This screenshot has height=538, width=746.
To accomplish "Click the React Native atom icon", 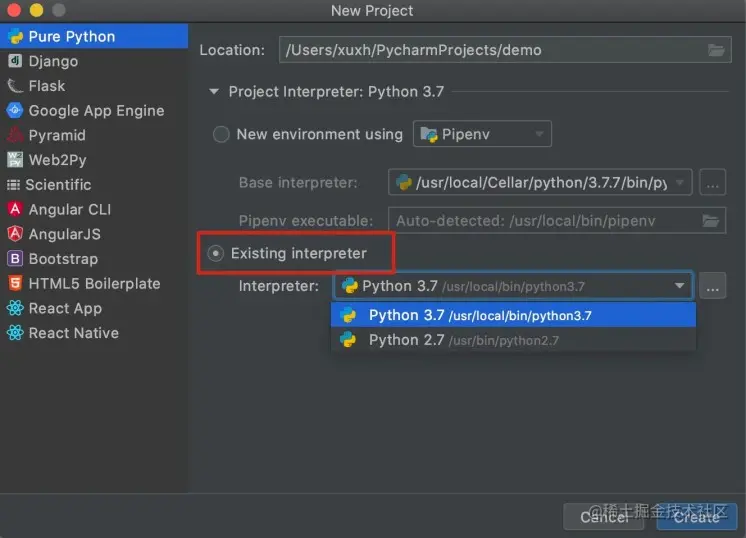I will (x=15, y=333).
